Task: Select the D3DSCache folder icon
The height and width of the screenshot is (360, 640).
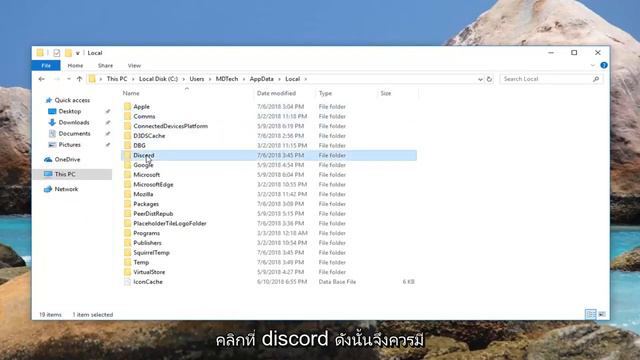Action: point(127,136)
